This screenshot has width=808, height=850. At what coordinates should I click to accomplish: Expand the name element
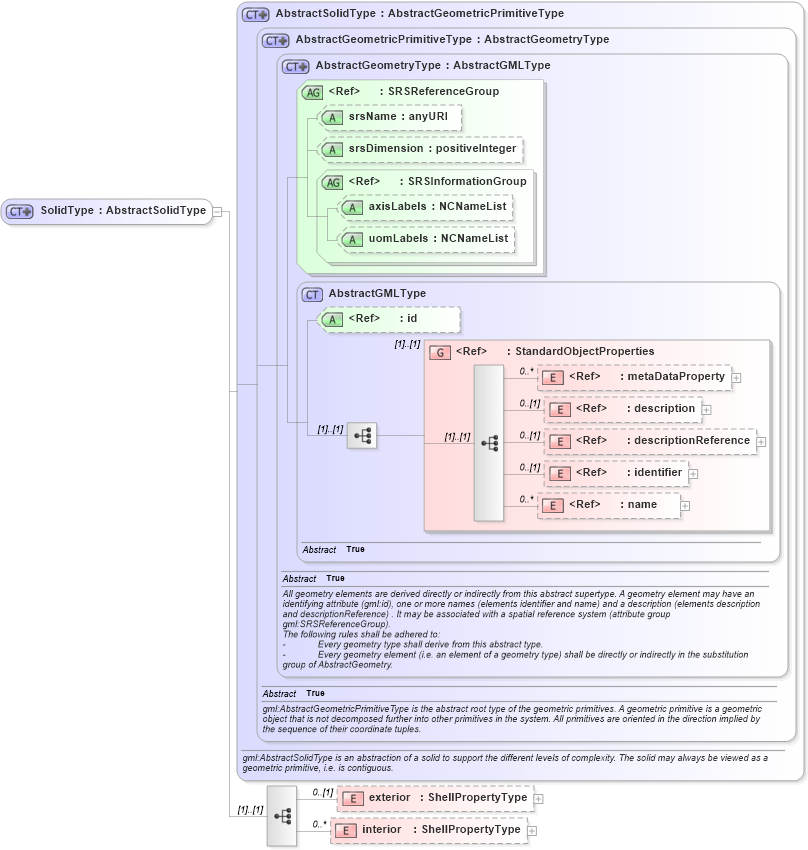(685, 506)
